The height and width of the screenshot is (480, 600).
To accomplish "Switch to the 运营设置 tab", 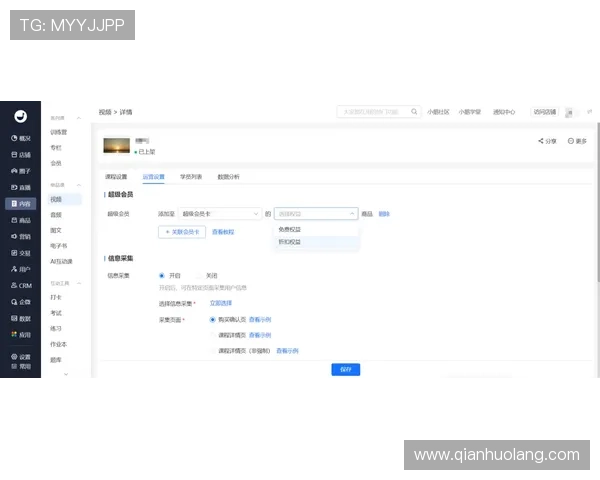I will point(153,176).
